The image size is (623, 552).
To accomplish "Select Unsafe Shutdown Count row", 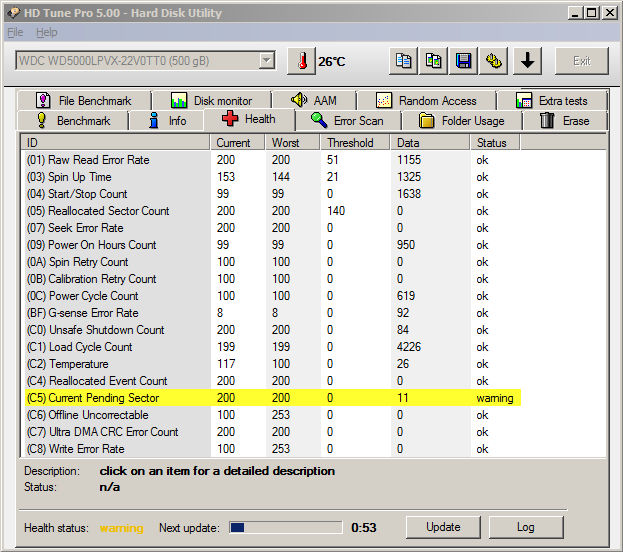I will (273, 330).
